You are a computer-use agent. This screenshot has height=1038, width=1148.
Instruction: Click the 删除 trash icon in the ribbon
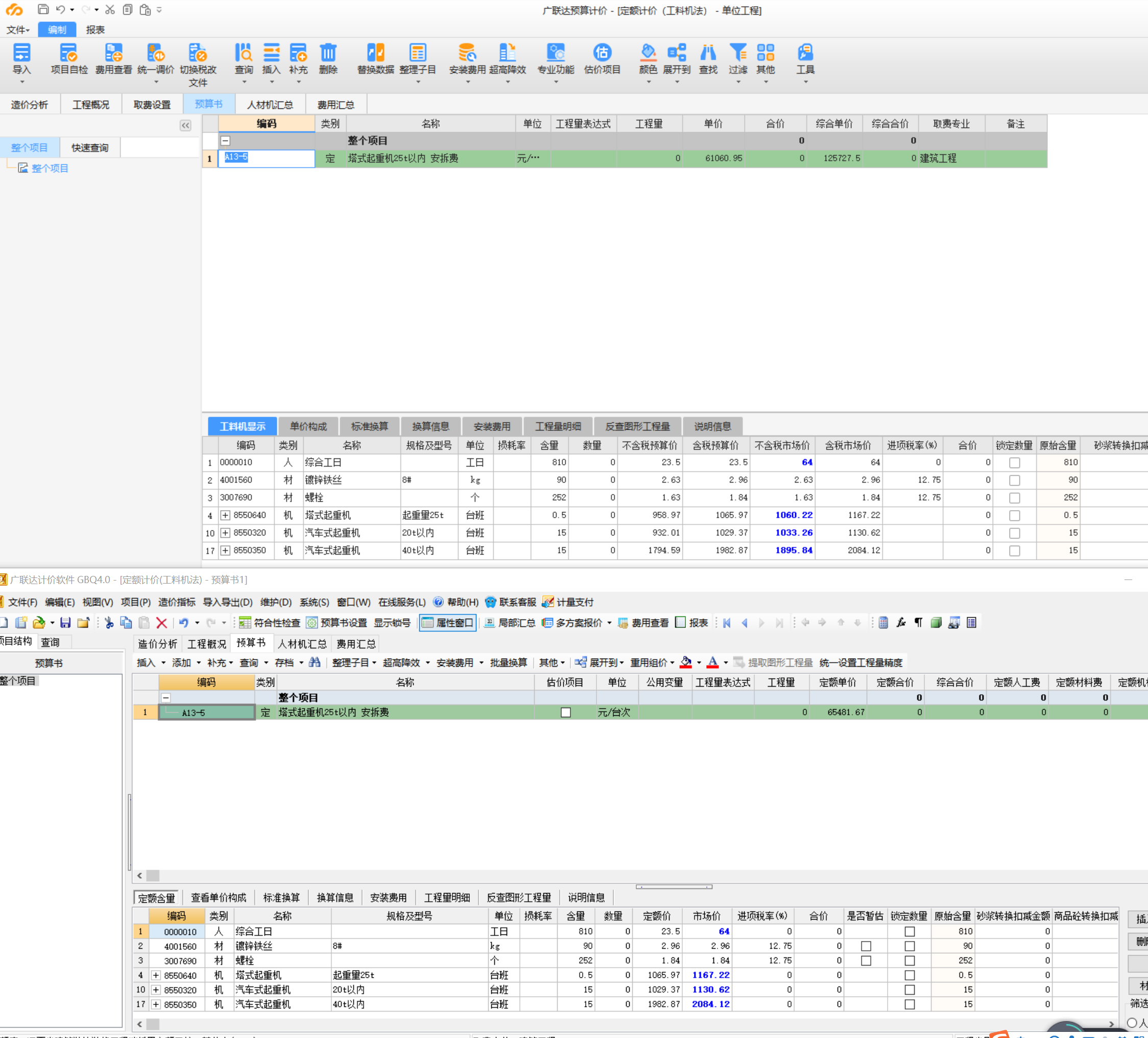pos(328,53)
